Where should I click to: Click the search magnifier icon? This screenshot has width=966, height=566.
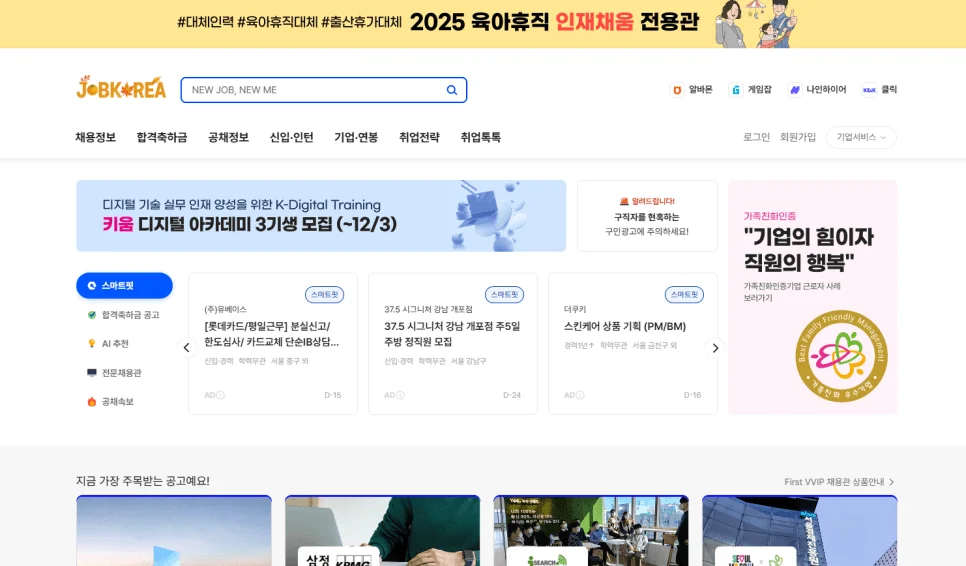click(x=452, y=90)
